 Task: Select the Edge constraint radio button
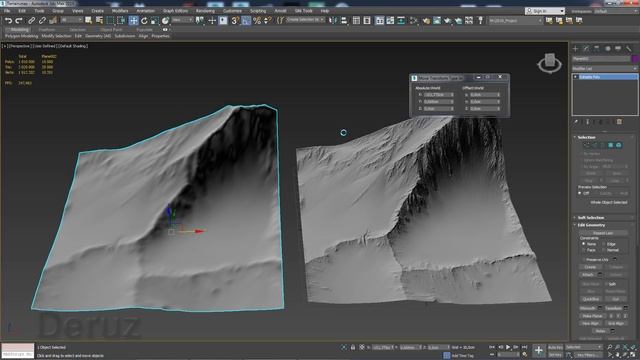click(604, 244)
